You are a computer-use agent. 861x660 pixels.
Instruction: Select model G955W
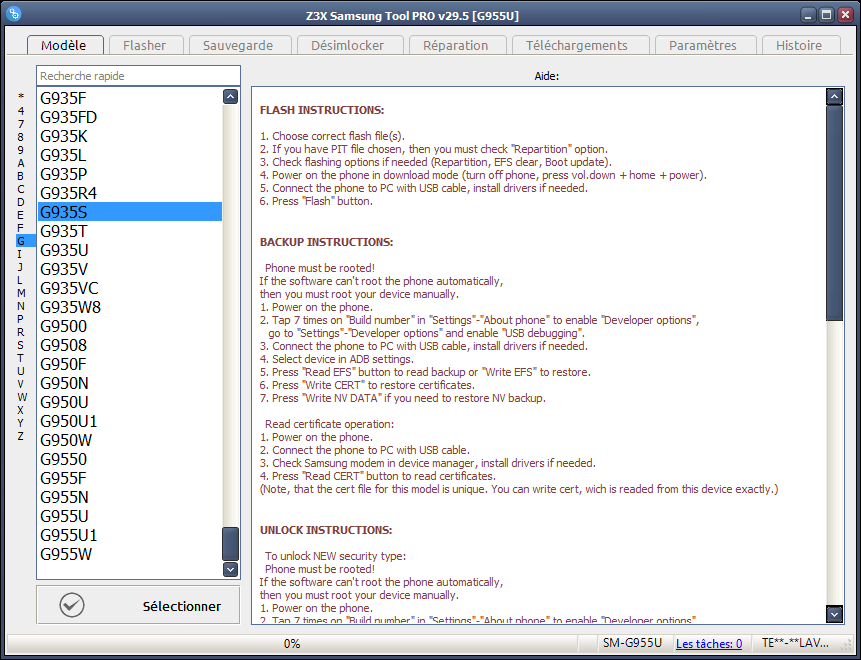coord(130,554)
